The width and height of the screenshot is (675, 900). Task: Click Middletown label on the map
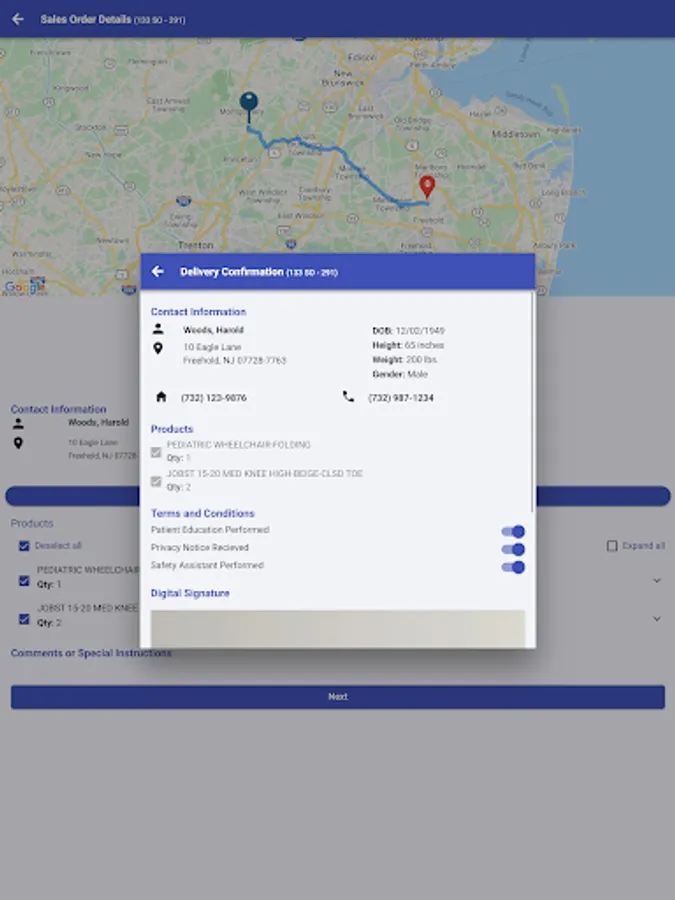coord(515,134)
